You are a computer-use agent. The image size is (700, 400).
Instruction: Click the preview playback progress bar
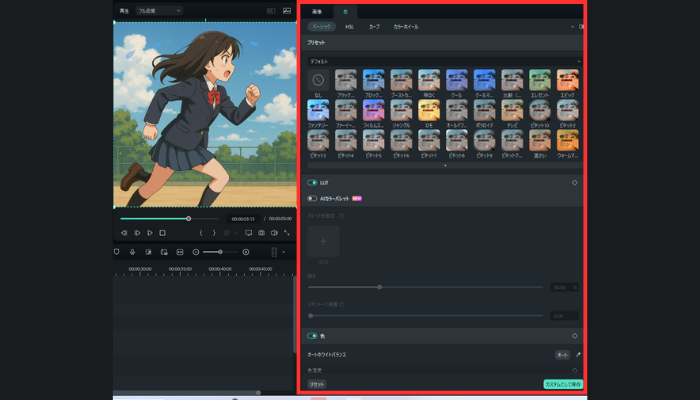coord(169,219)
